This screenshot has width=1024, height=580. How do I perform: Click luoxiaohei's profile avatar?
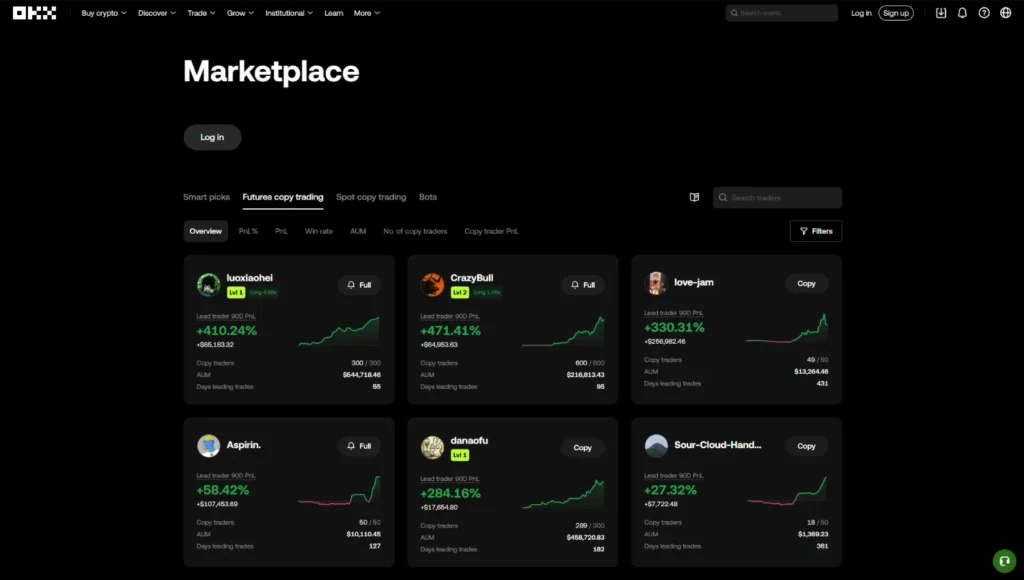208,284
